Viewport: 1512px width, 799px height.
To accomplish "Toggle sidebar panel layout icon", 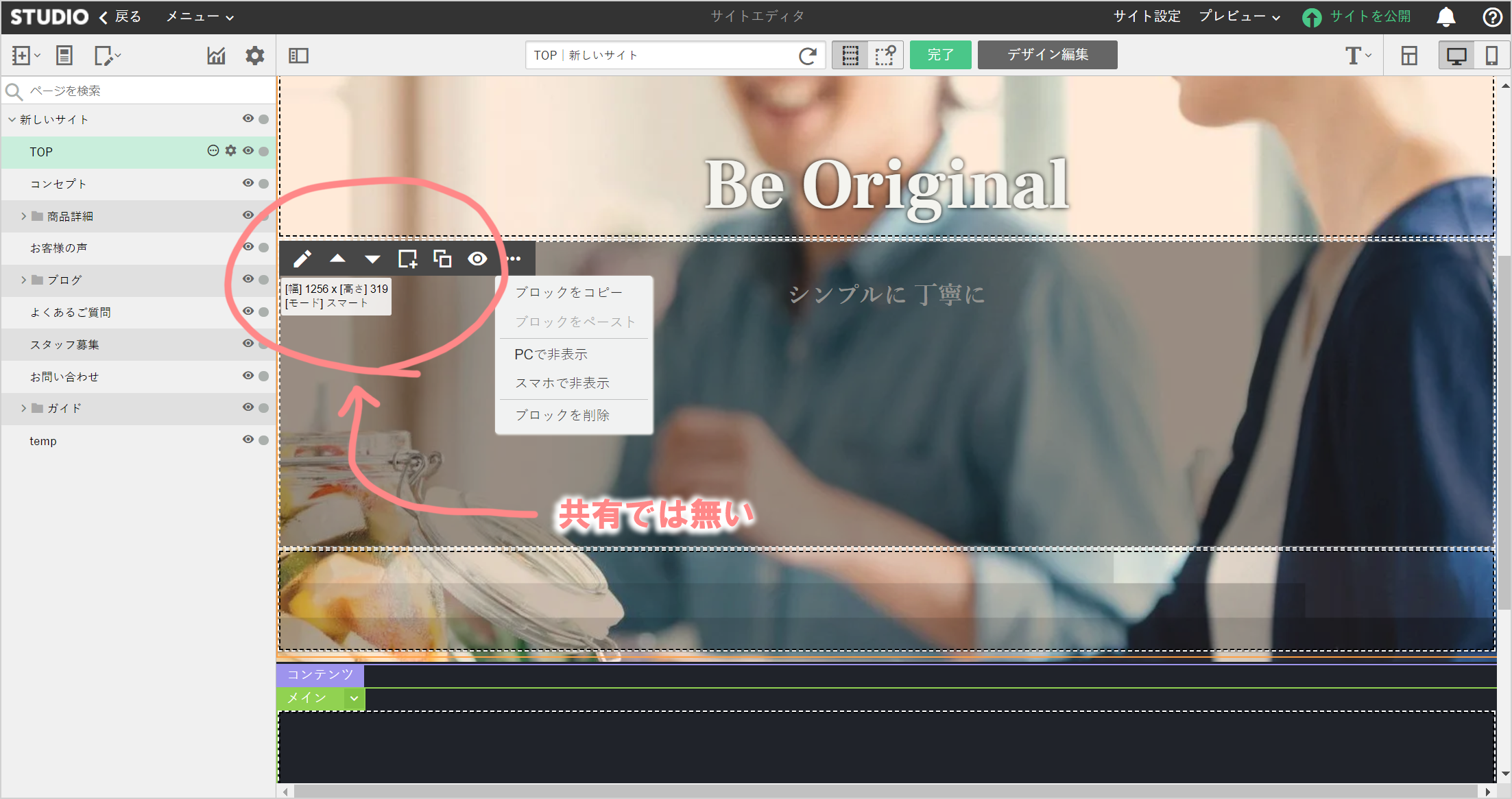I will [298, 56].
